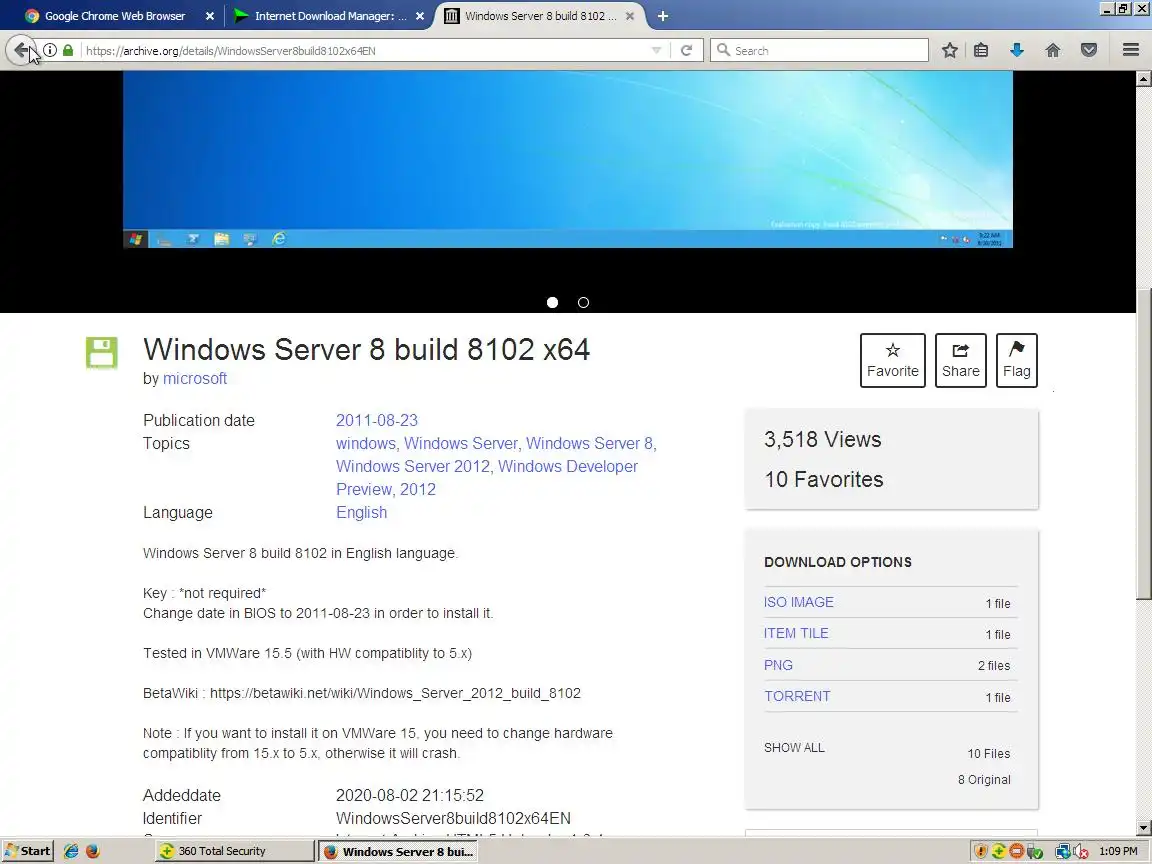
Task: Click the scrollbar up arrow
Action: (1143, 78)
